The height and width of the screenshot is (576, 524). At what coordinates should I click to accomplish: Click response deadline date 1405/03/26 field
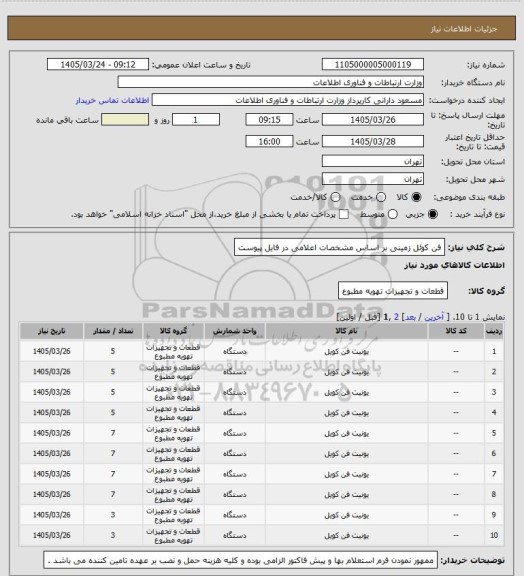[x=373, y=120]
